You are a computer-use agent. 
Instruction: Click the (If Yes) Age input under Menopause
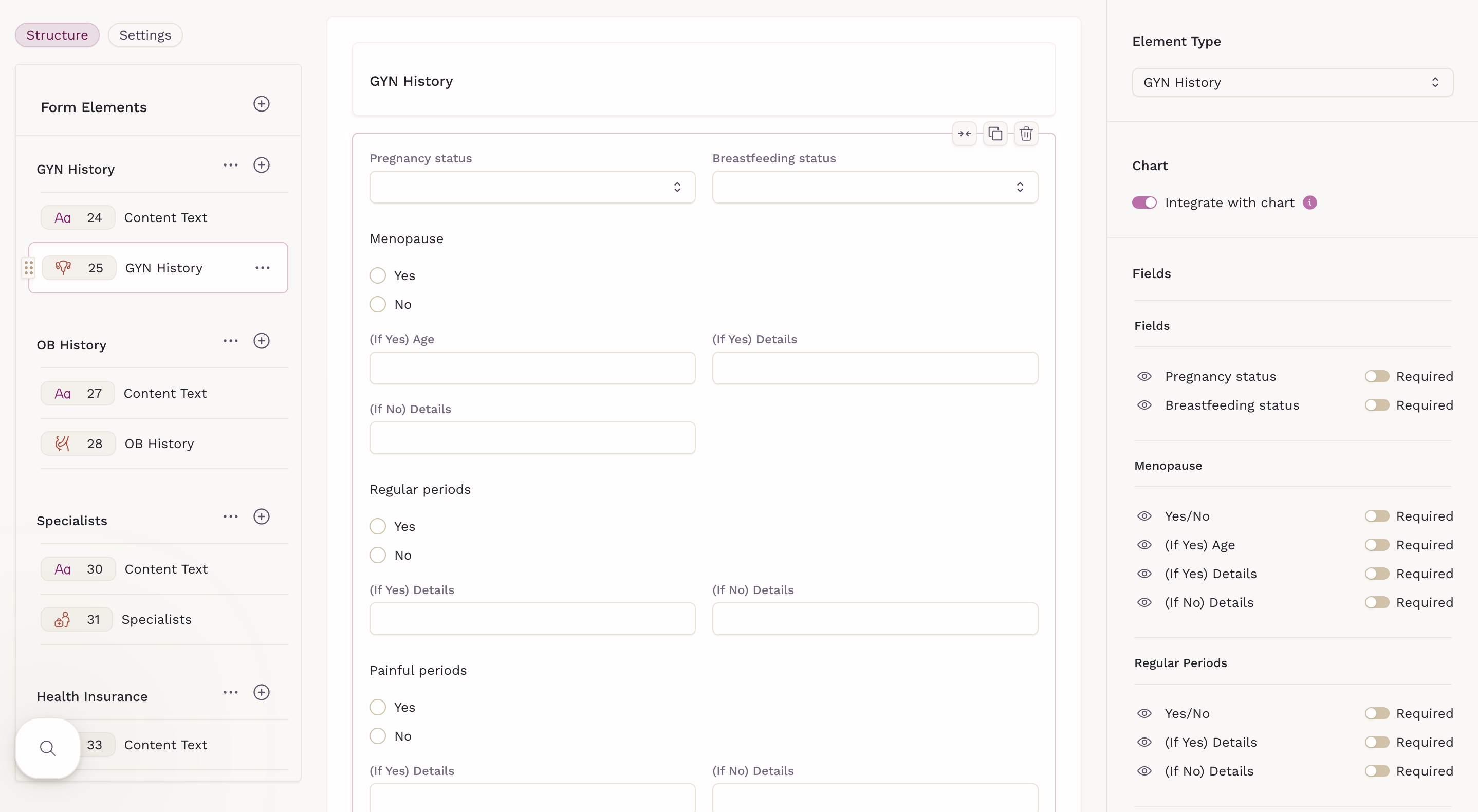click(x=532, y=368)
